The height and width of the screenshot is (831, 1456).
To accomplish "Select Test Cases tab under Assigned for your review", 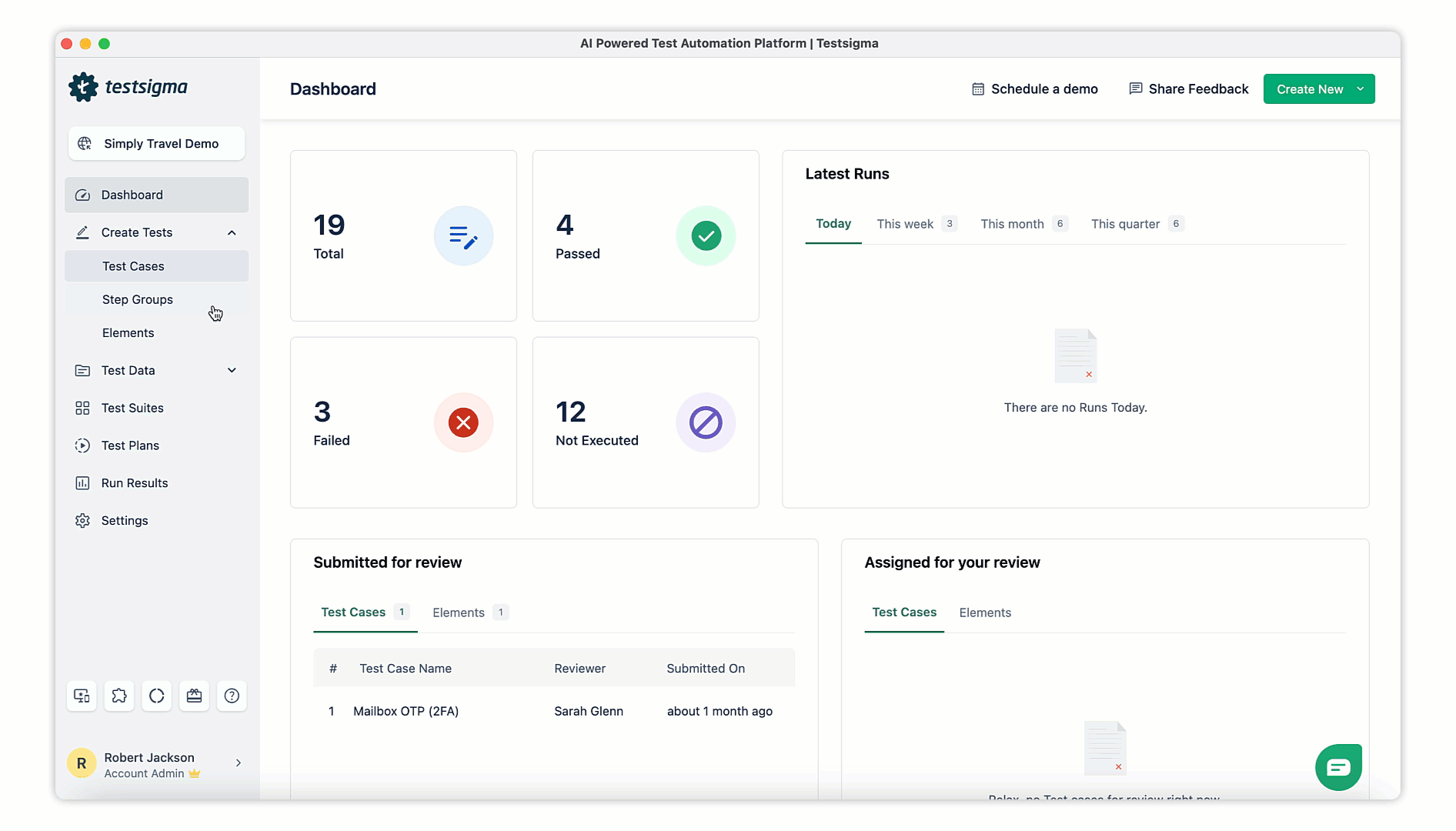I will pyautogui.click(x=904, y=612).
